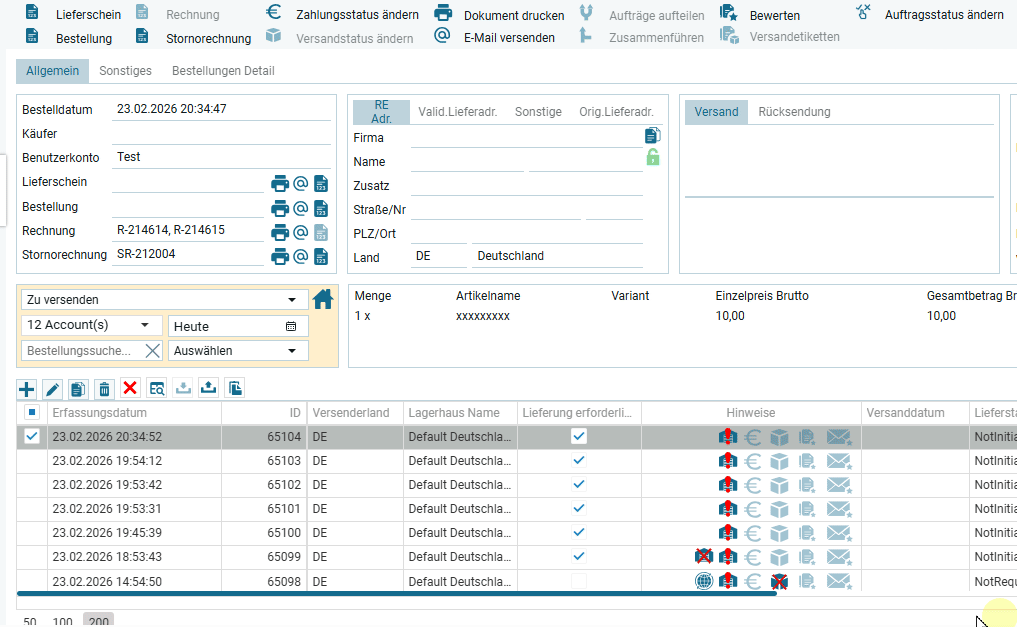Click the trash can delete icon
Image resolution: width=1017 pixels, height=627 pixels.
click(x=104, y=388)
